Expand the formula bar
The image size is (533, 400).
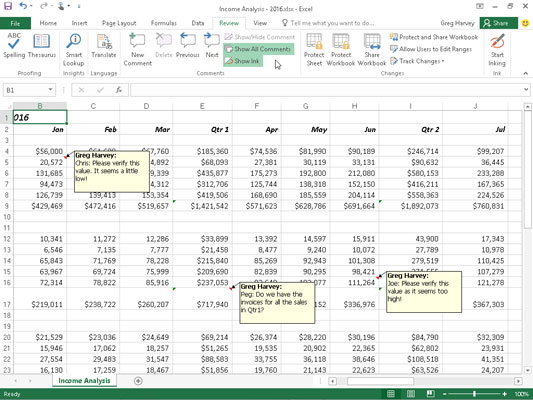pos(526,90)
